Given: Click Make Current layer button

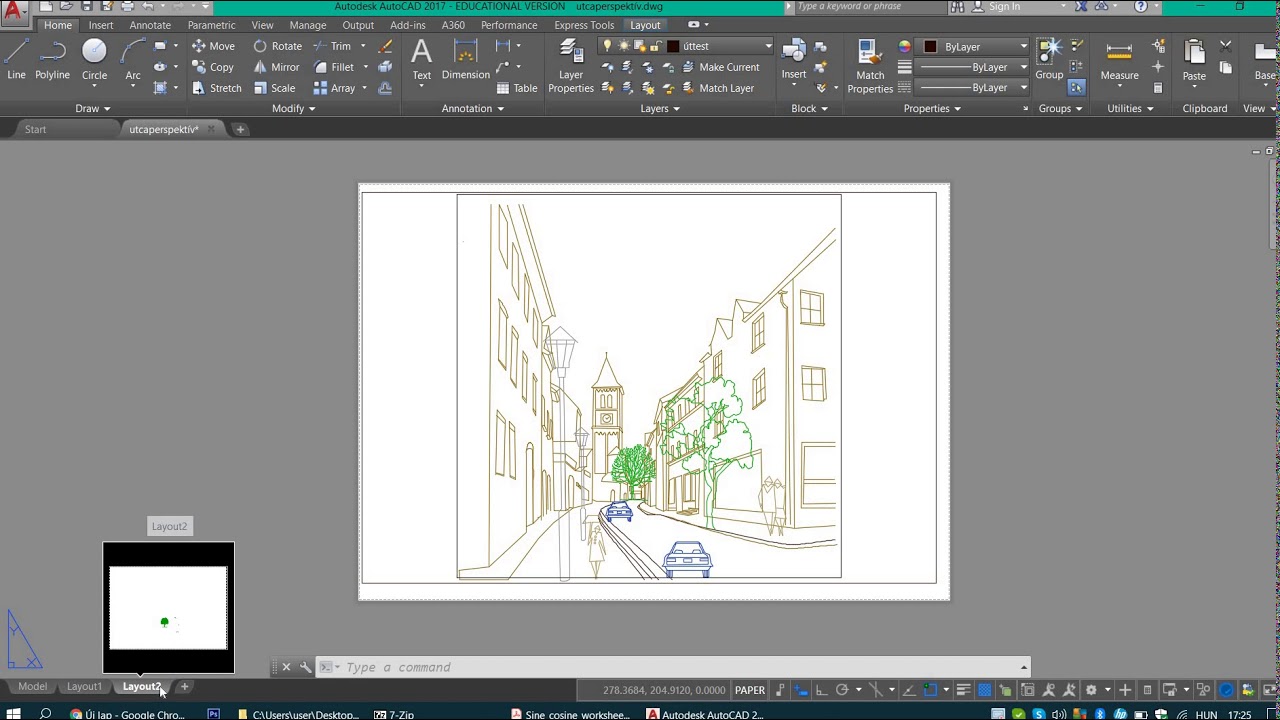Looking at the screenshot, I should click(x=720, y=67).
